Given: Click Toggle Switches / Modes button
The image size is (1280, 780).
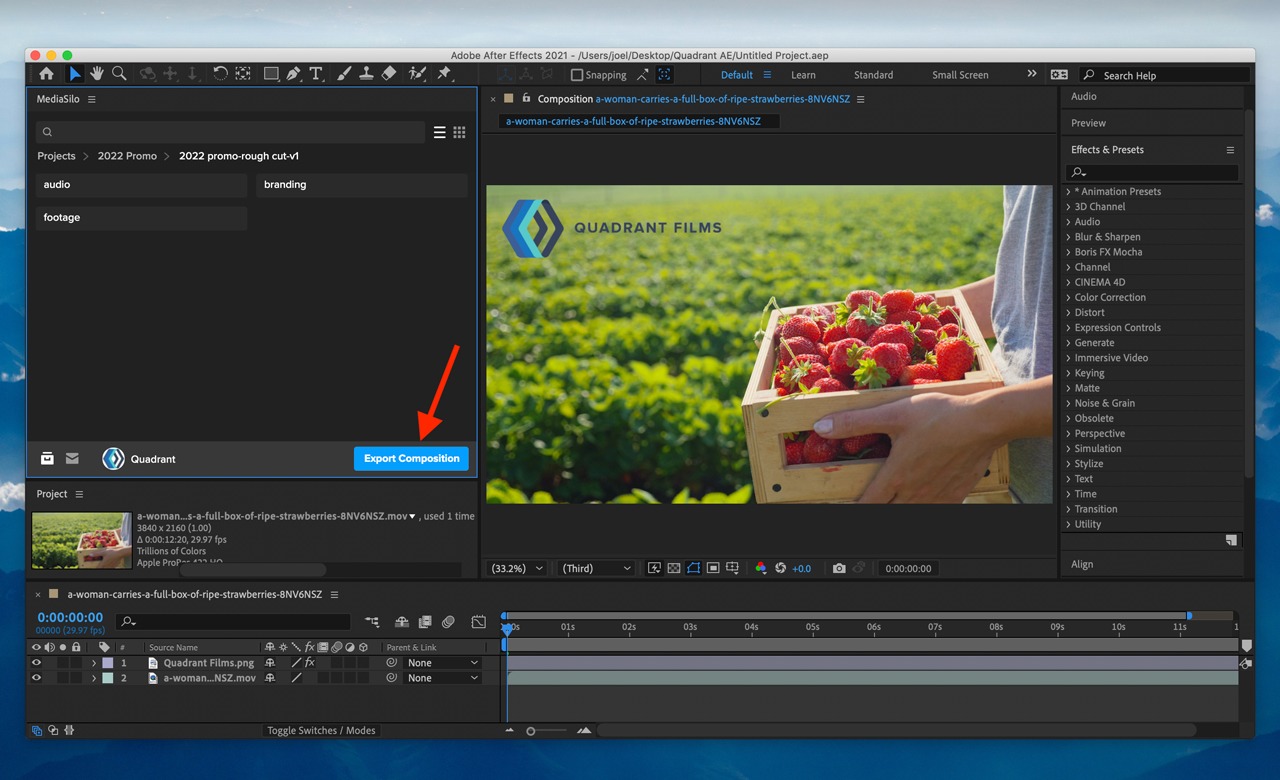Looking at the screenshot, I should 321,731.
